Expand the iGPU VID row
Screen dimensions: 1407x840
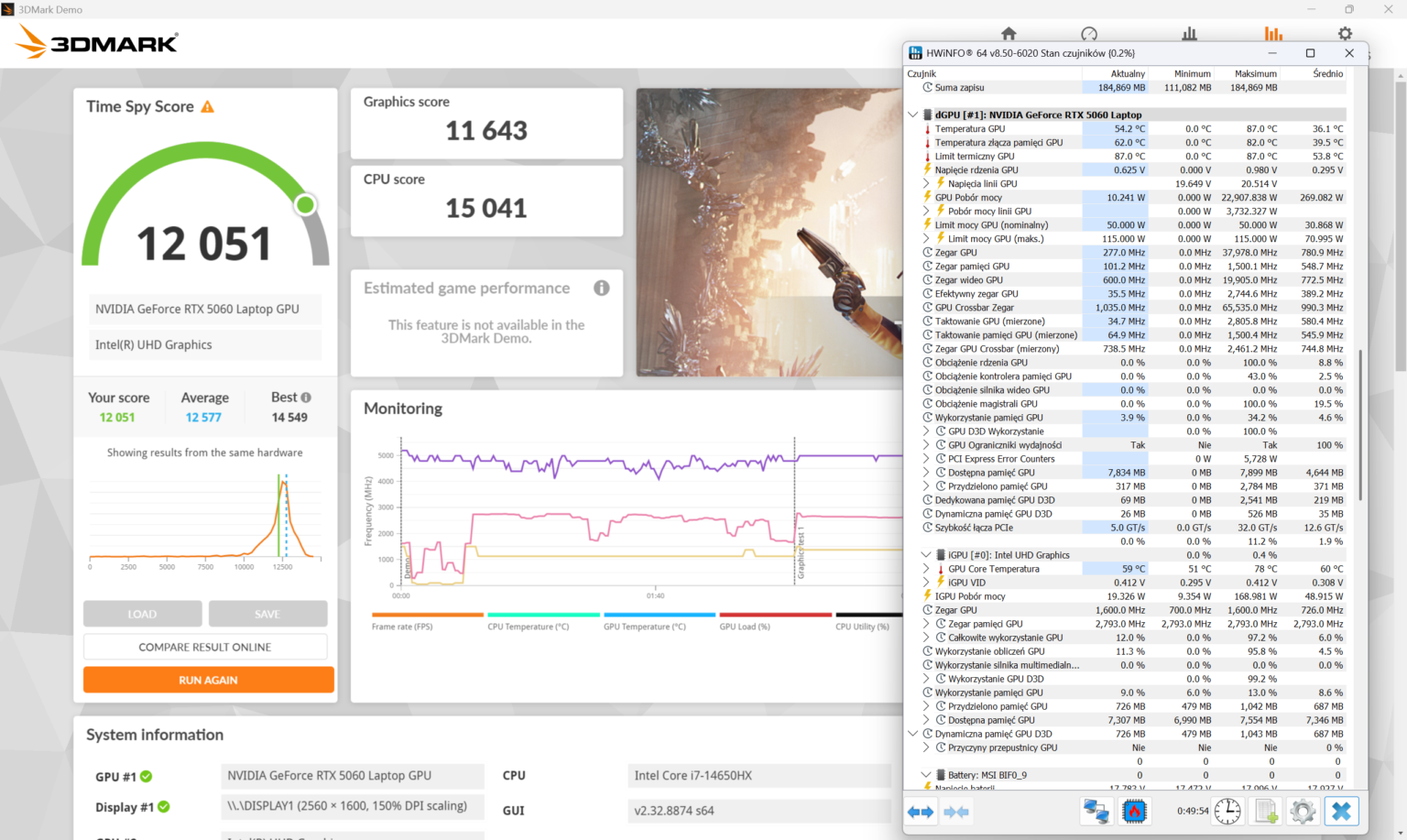pyautogui.click(x=926, y=583)
